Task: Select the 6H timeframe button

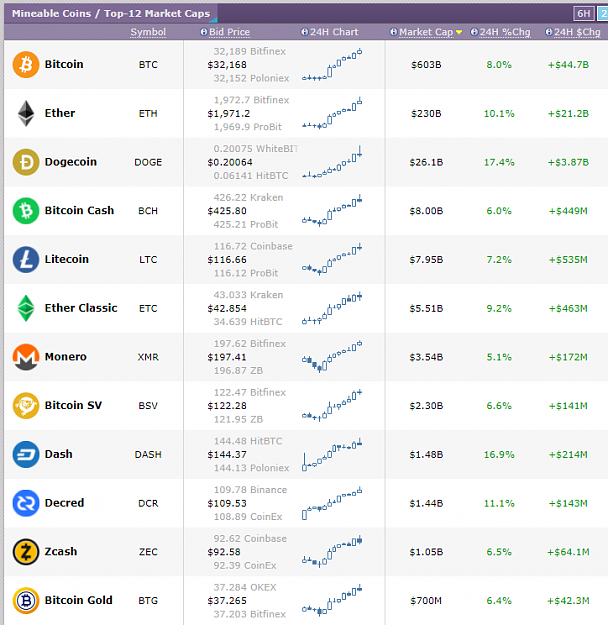Action: (584, 14)
